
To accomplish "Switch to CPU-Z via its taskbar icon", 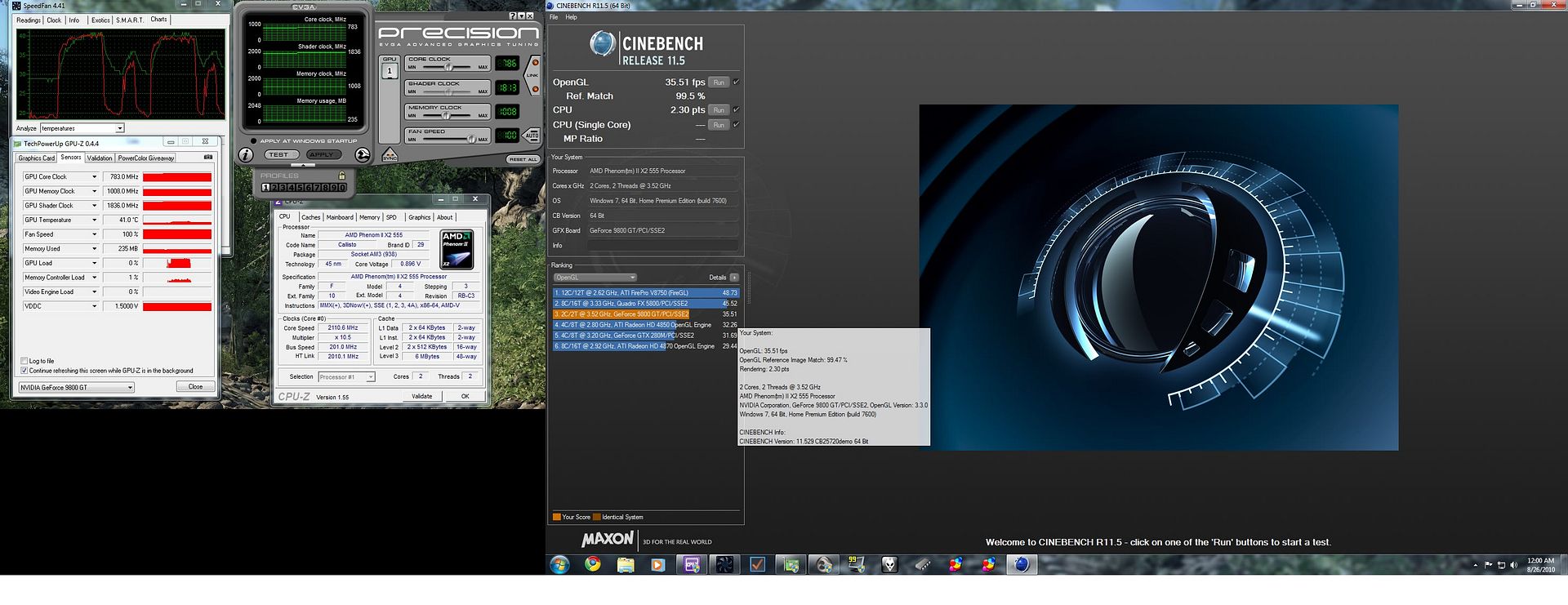I will point(692,564).
